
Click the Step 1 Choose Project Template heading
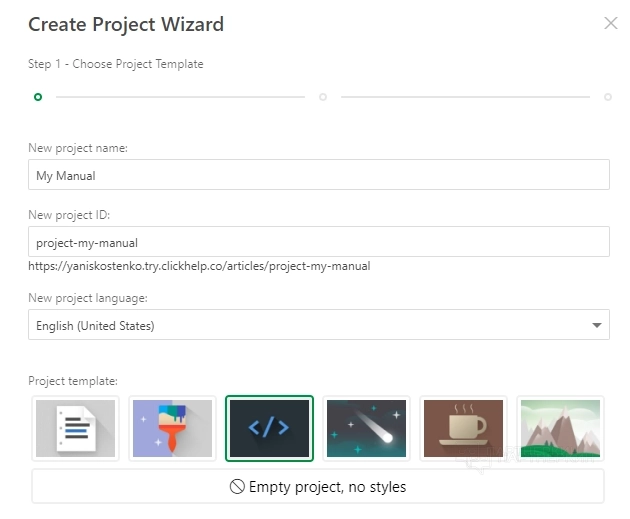115,64
